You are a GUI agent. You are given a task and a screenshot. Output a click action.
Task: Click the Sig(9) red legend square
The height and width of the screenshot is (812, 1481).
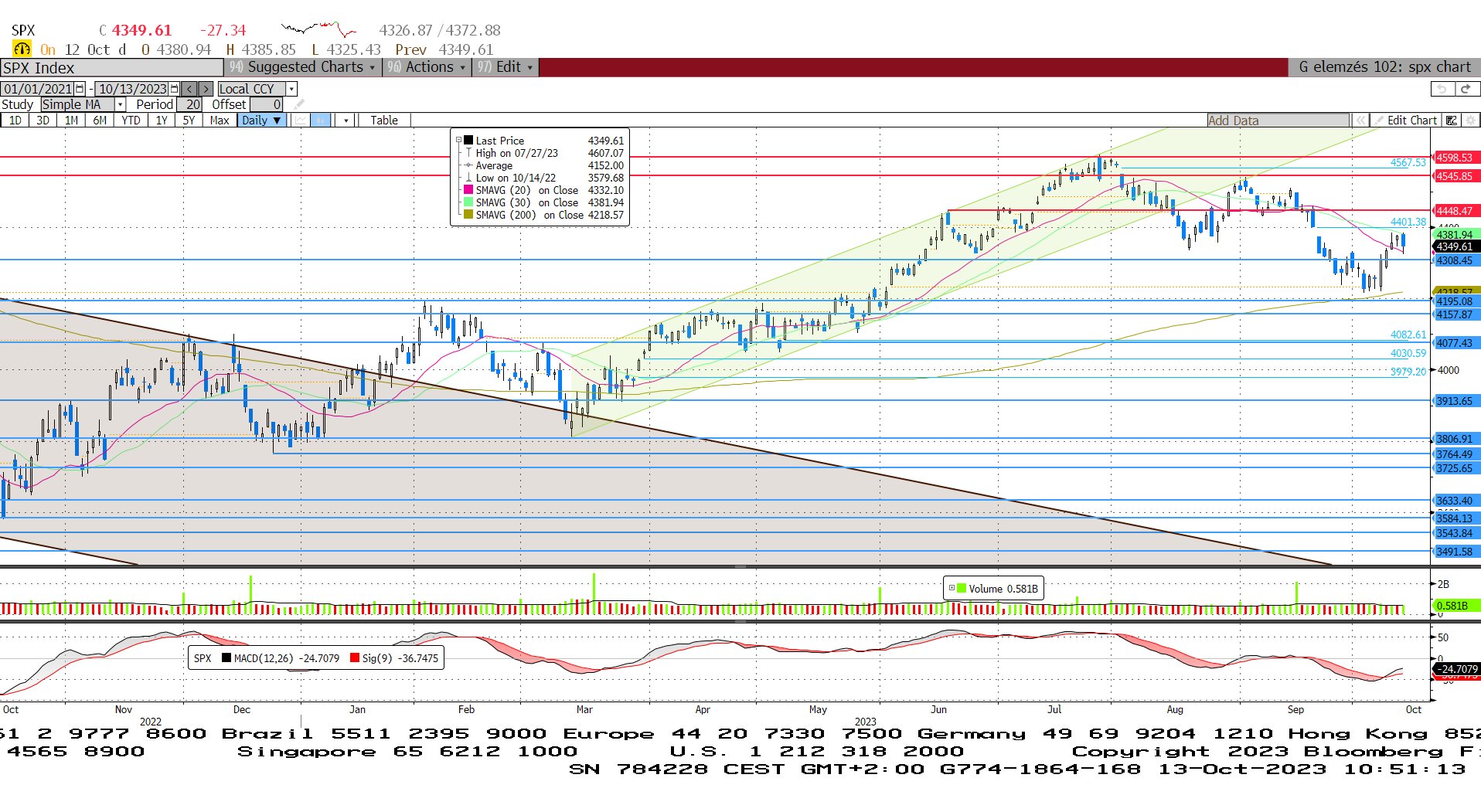[355, 658]
